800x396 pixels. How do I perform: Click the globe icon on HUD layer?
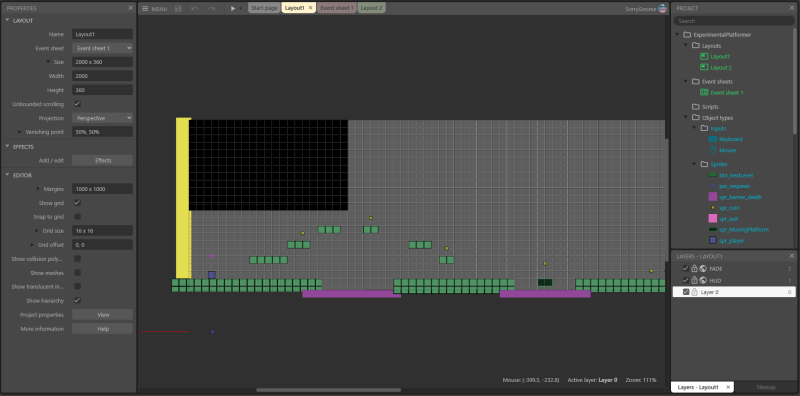[703, 280]
